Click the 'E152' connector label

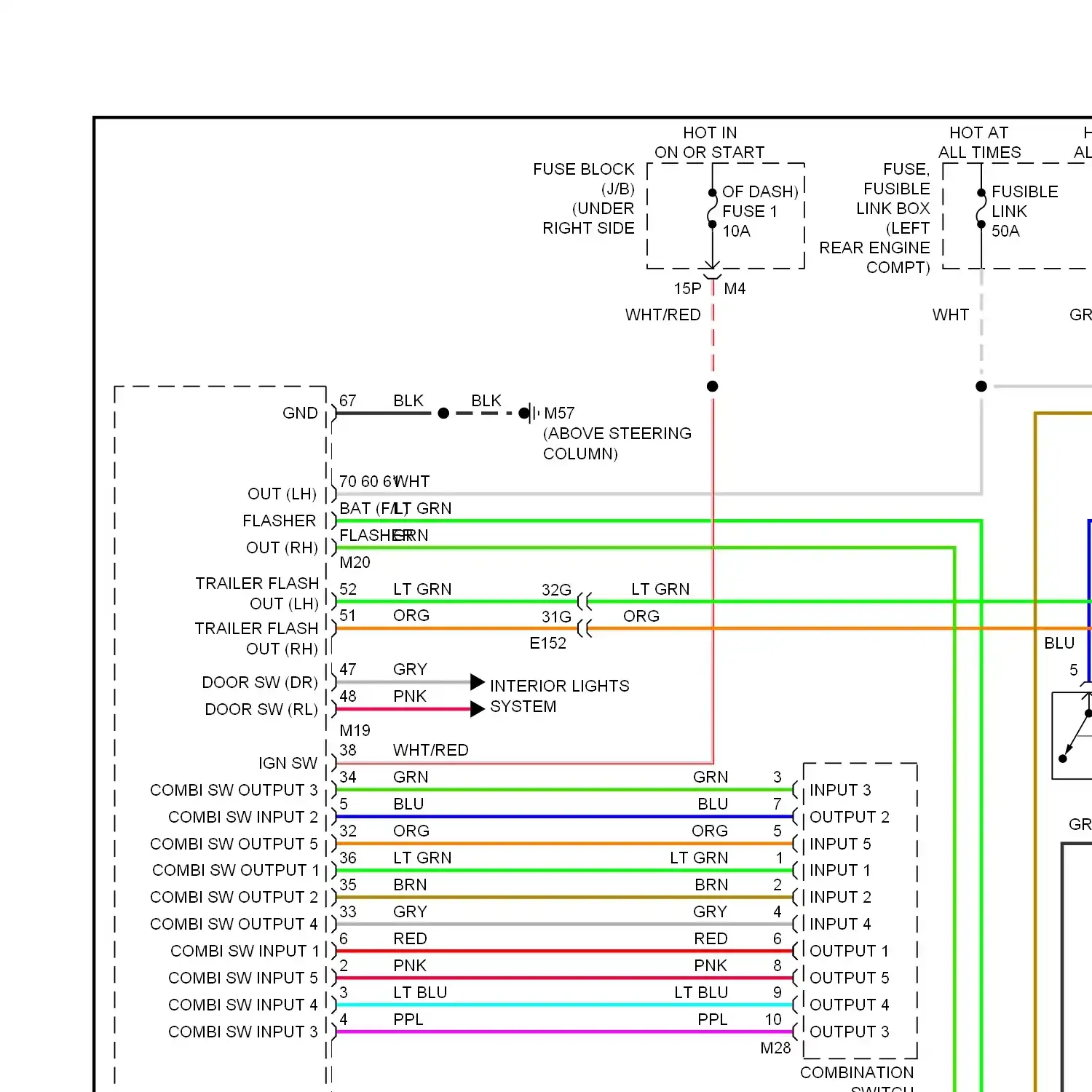547,643
